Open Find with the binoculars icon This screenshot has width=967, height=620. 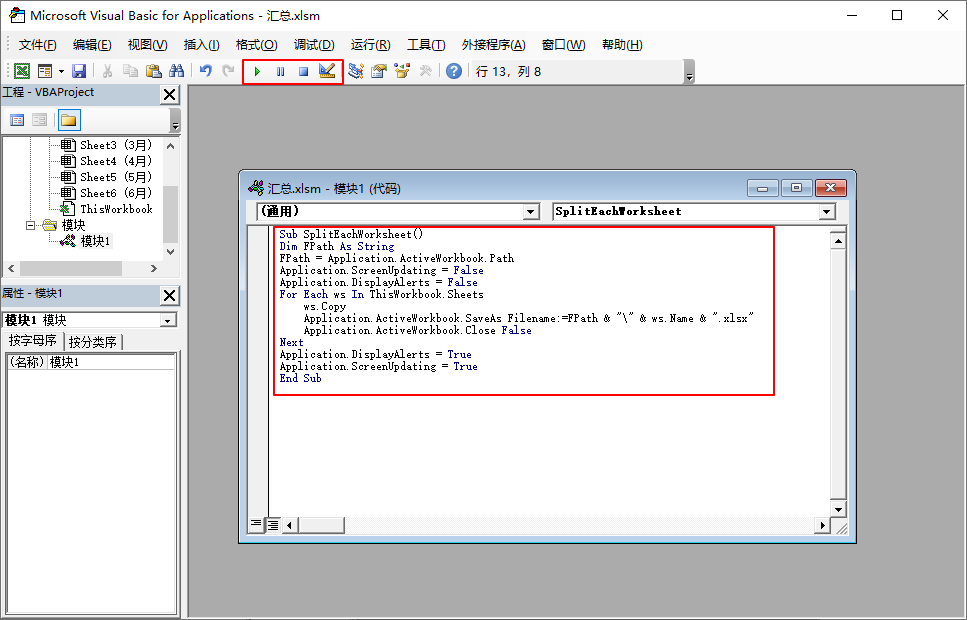[176, 71]
